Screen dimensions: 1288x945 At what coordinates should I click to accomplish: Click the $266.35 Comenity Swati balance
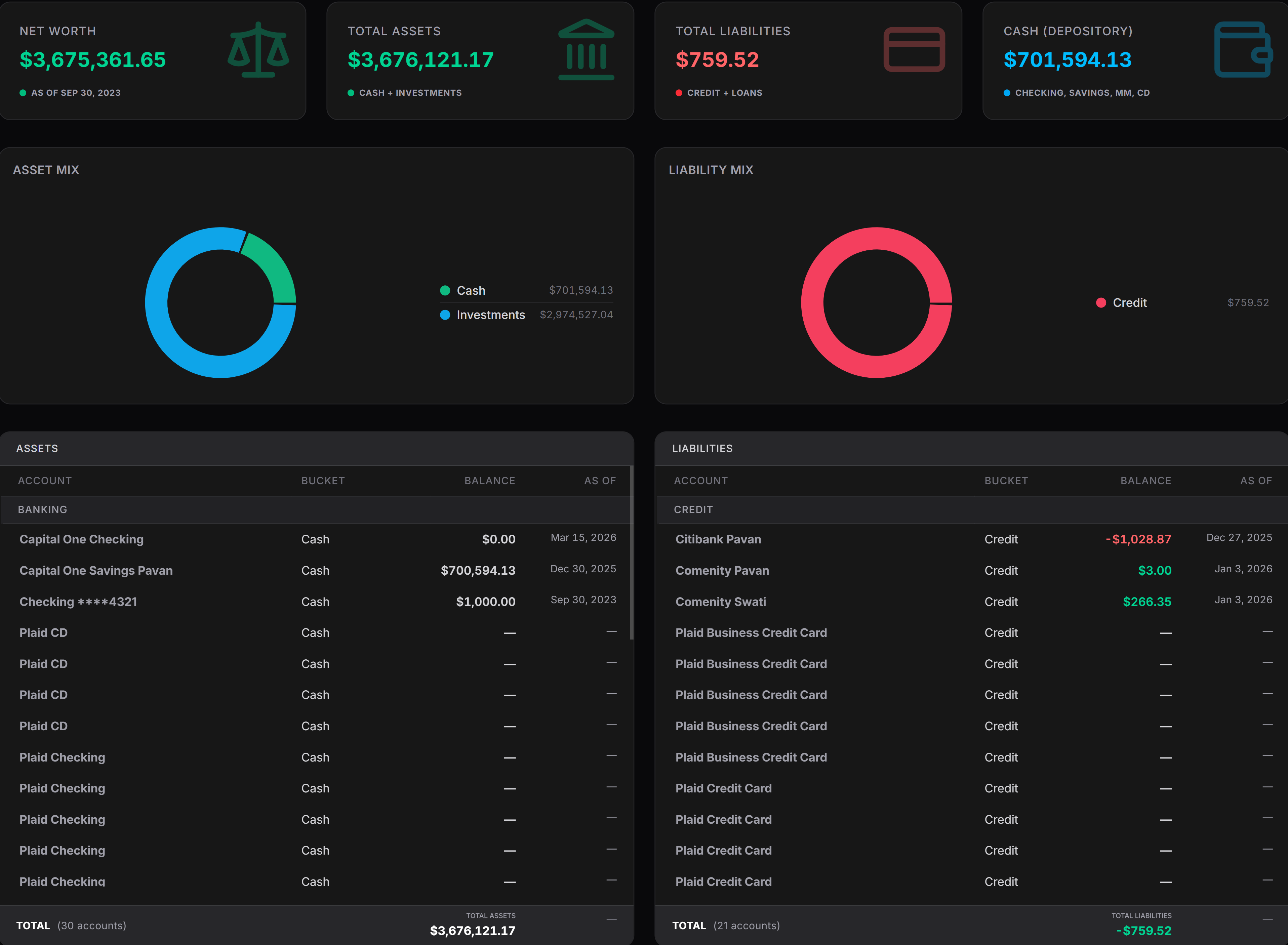tap(1147, 601)
